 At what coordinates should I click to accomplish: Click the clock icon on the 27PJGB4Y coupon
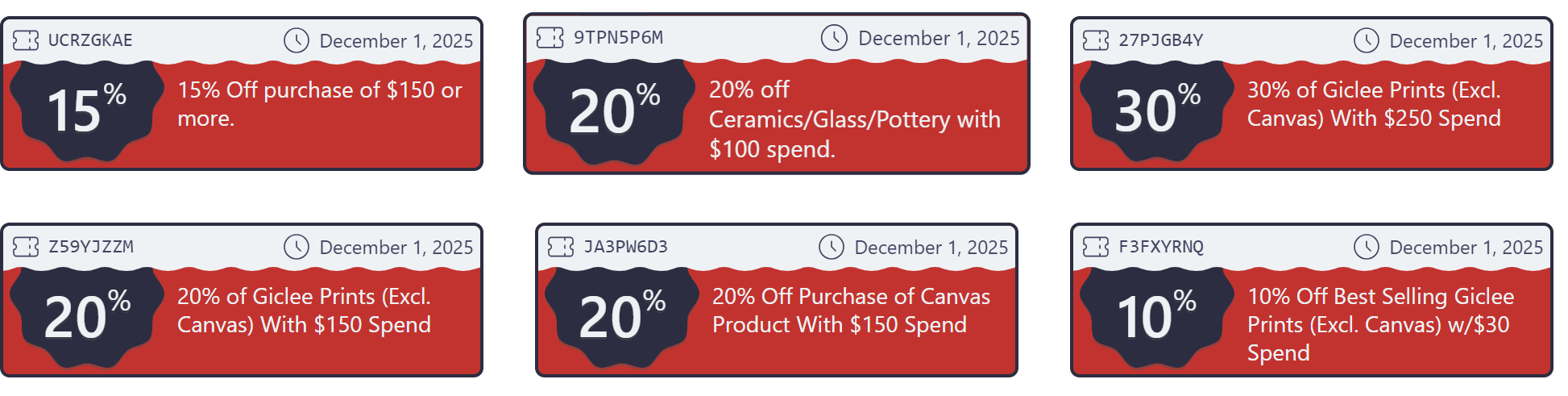(x=1367, y=40)
